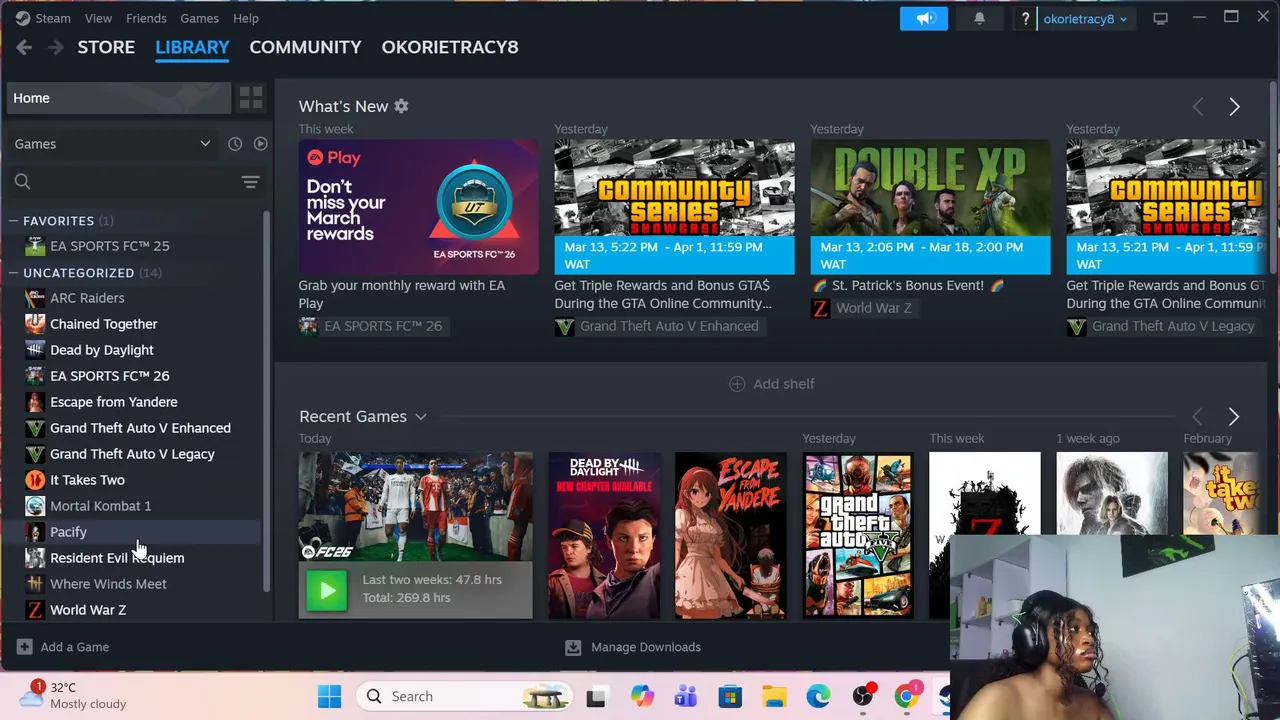Open the Games menu
This screenshot has height=720, width=1280.
point(199,18)
